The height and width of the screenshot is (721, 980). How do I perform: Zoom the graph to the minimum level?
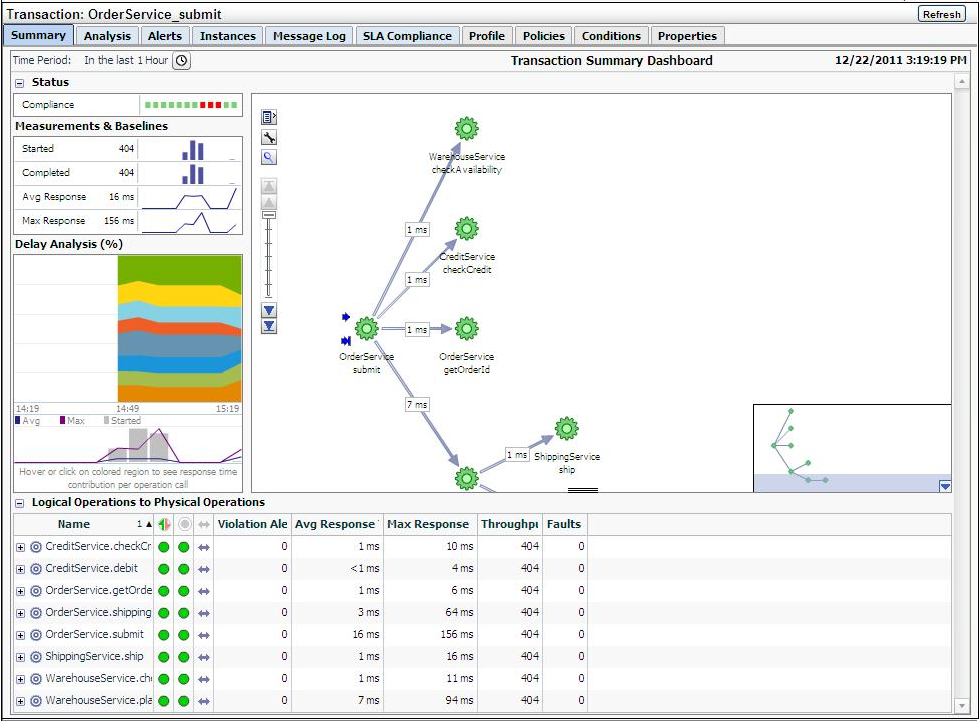click(x=269, y=326)
